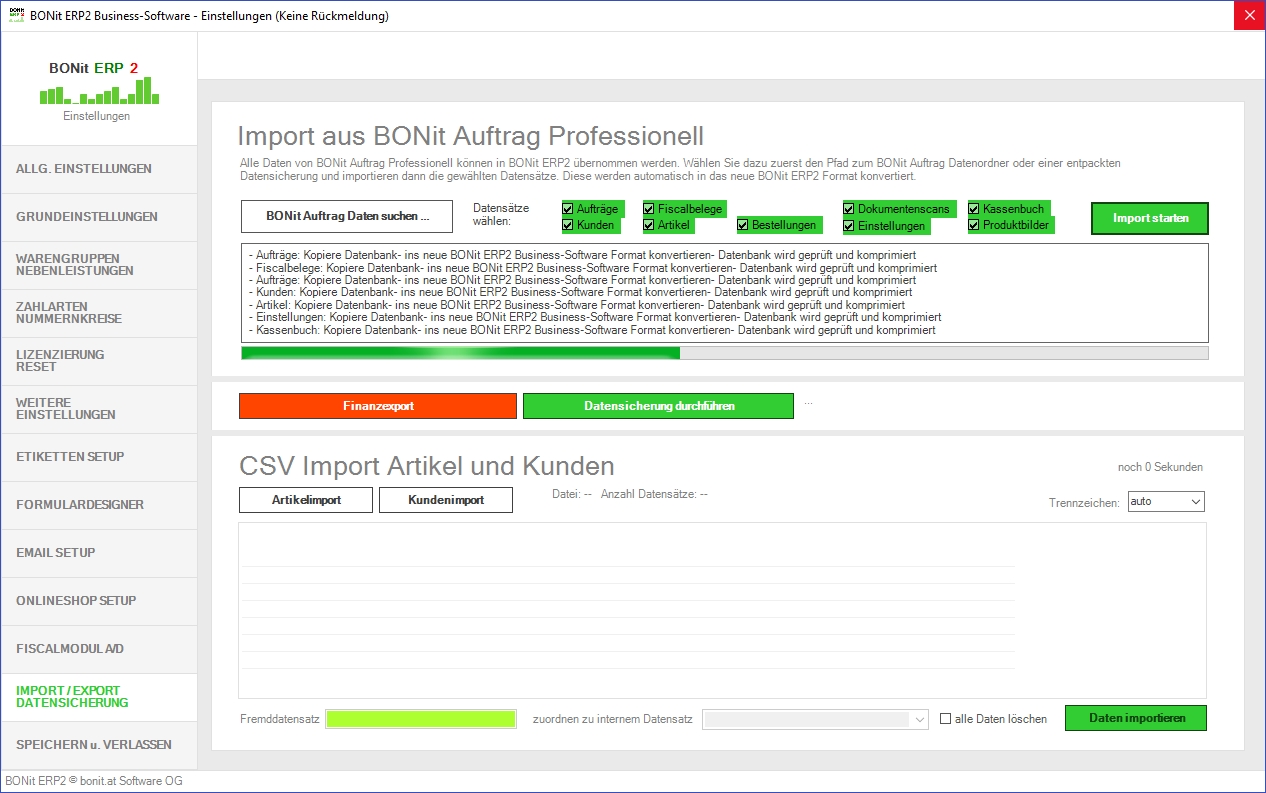Click the Daten importieren button

click(x=1136, y=718)
